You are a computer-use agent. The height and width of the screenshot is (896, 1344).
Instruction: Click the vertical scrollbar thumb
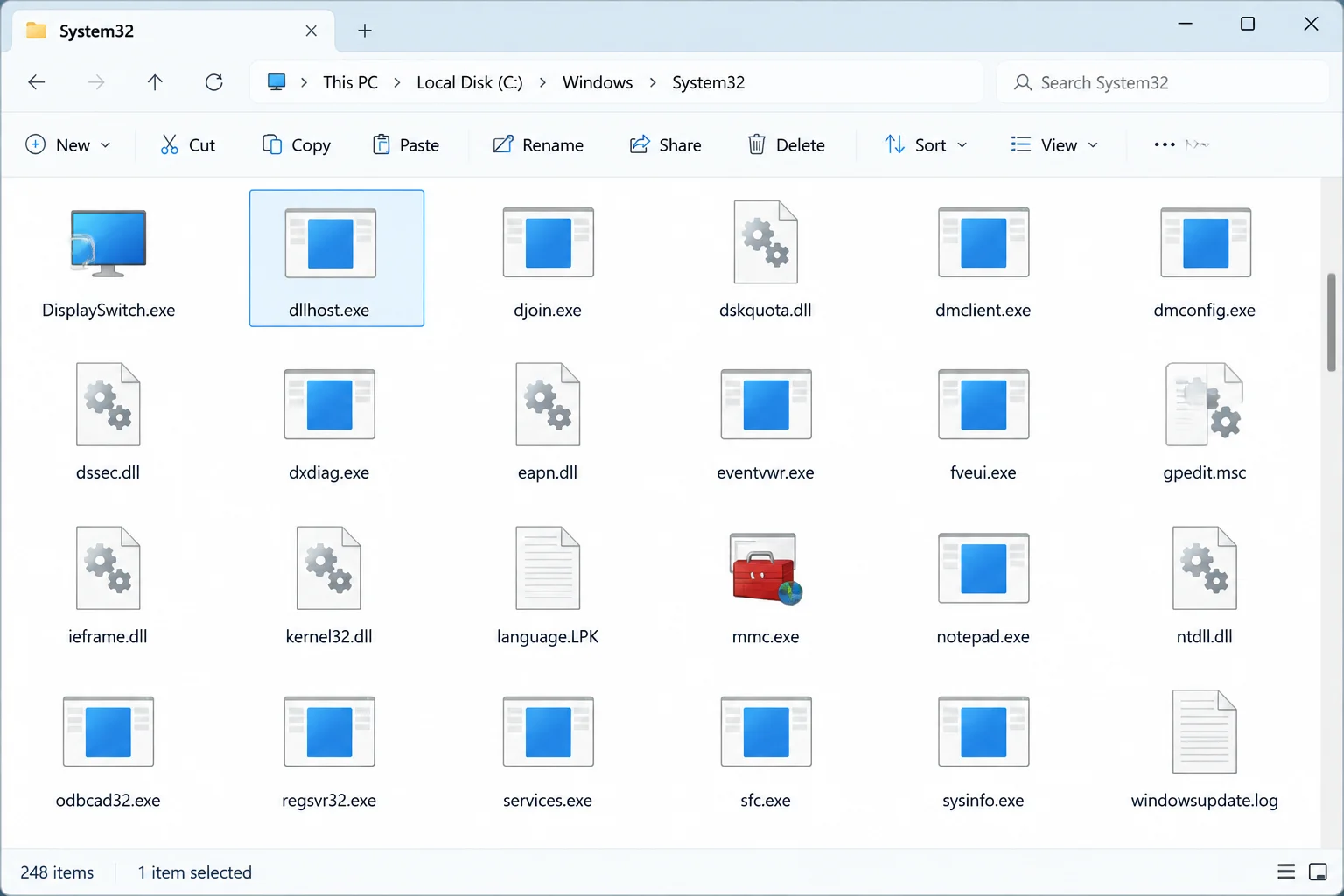1331,322
